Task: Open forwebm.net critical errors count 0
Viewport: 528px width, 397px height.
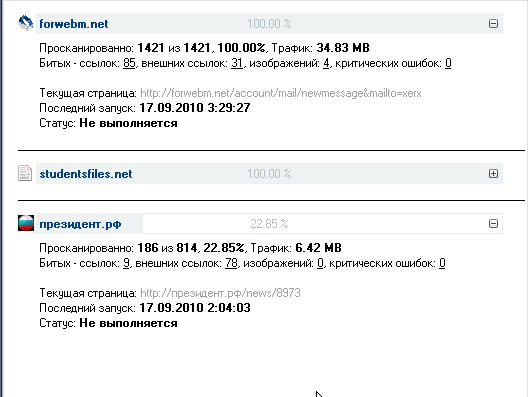Action: [x=448, y=63]
